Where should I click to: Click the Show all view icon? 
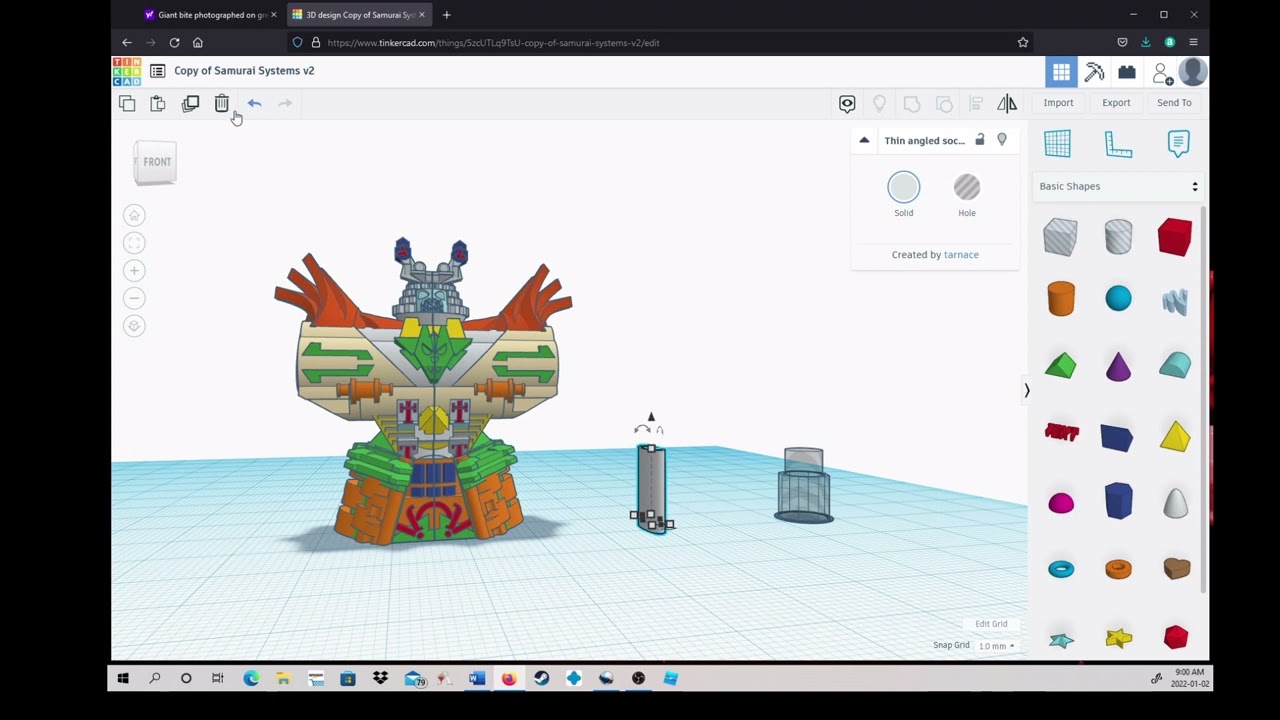[847, 103]
